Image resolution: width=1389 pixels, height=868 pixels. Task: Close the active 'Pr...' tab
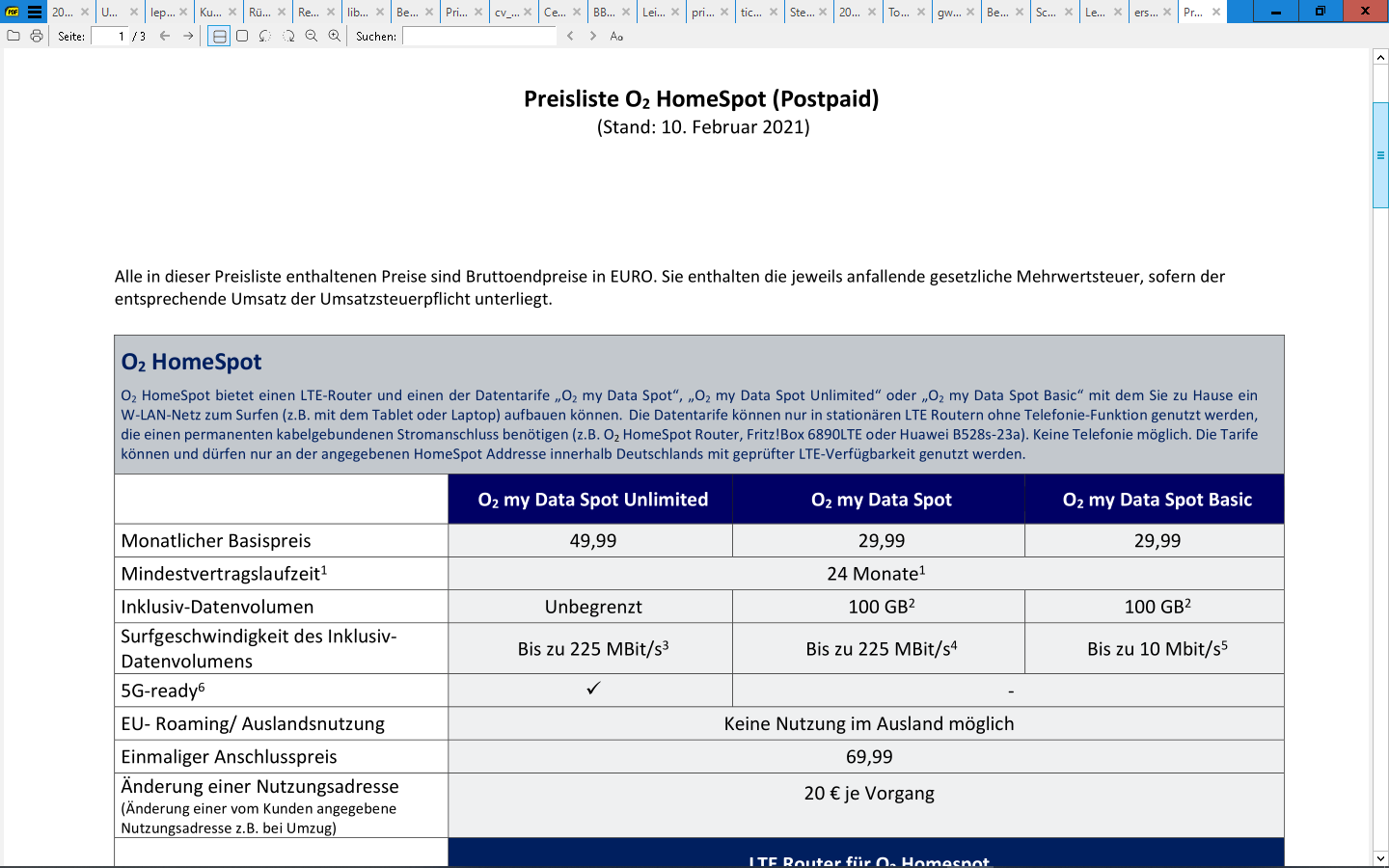(1216, 13)
